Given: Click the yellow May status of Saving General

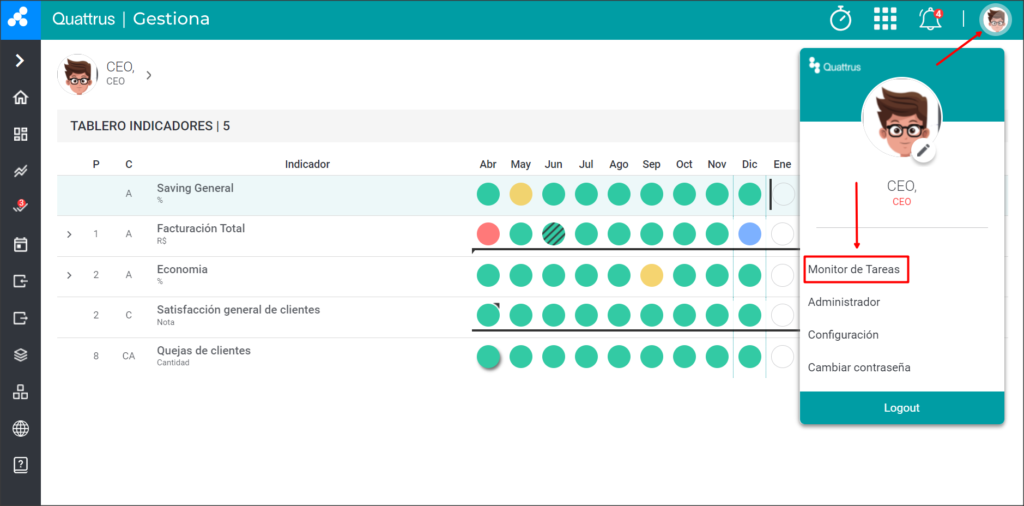Looking at the screenshot, I should (521, 194).
